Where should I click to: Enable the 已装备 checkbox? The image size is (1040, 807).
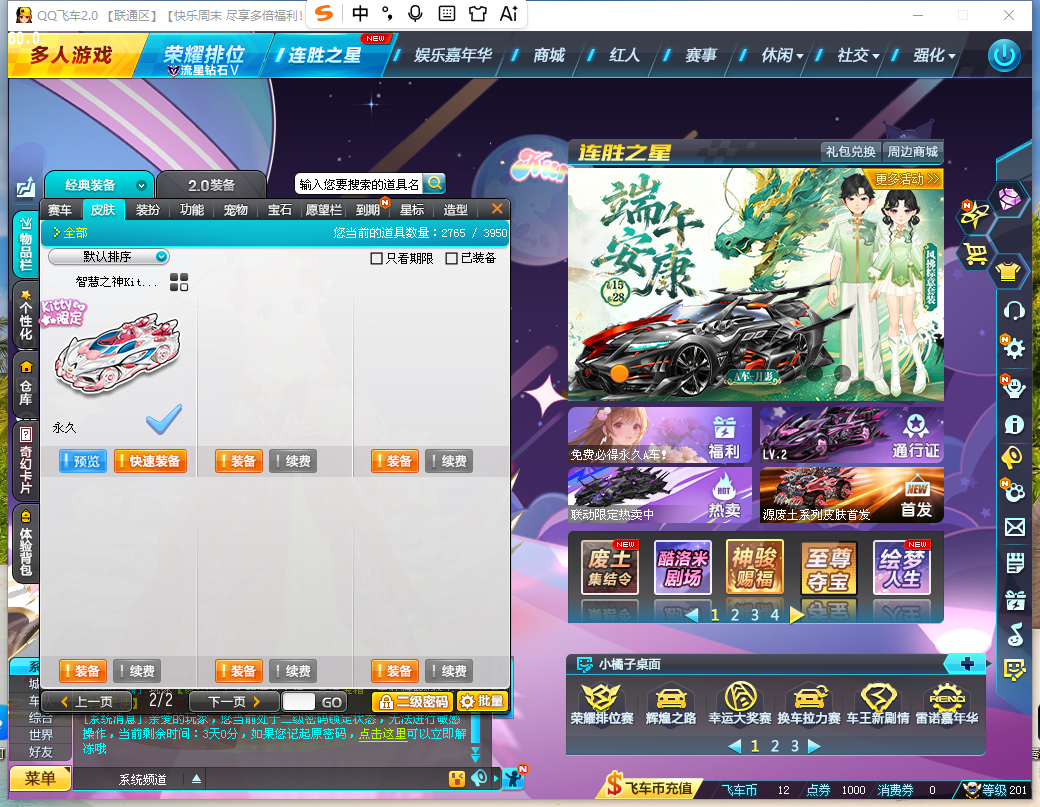click(x=452, y=259)
